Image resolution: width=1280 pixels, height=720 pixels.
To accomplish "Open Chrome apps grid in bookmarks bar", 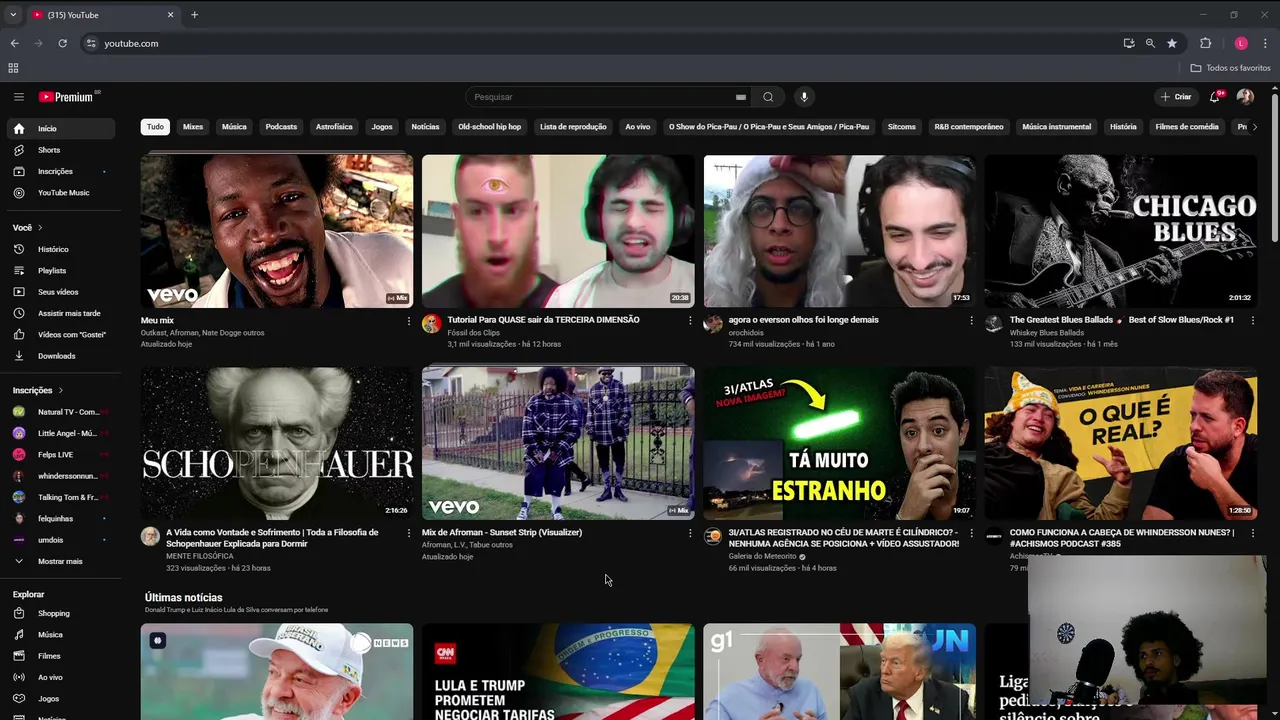I will (x=13, y=68).
